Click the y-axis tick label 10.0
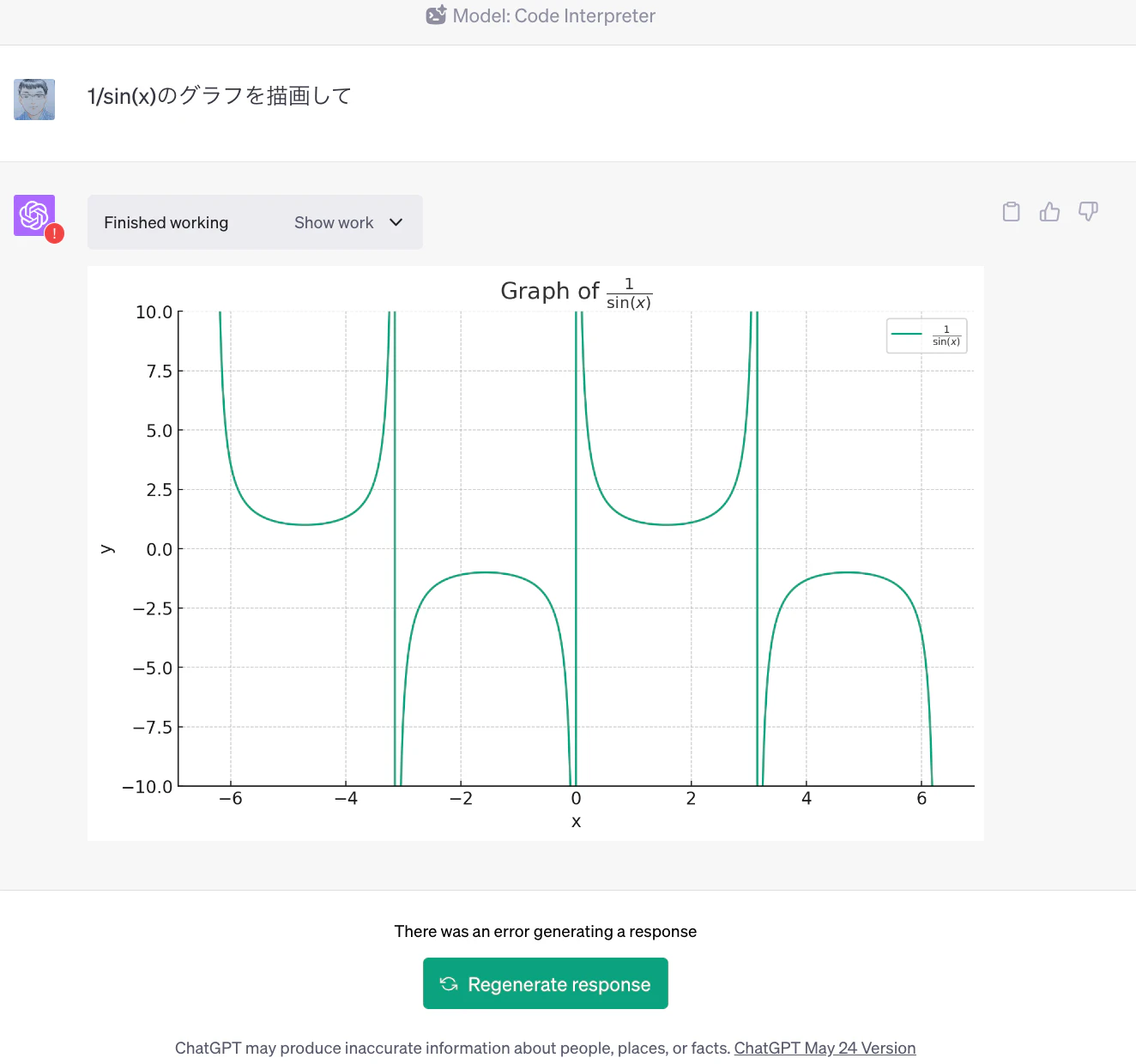 click(154, 311)
